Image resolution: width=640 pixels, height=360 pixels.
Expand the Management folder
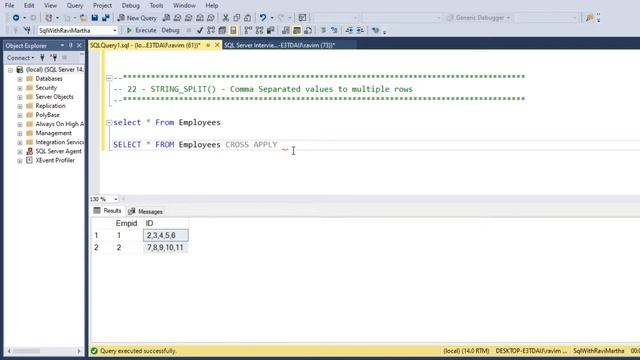(20, 133)
